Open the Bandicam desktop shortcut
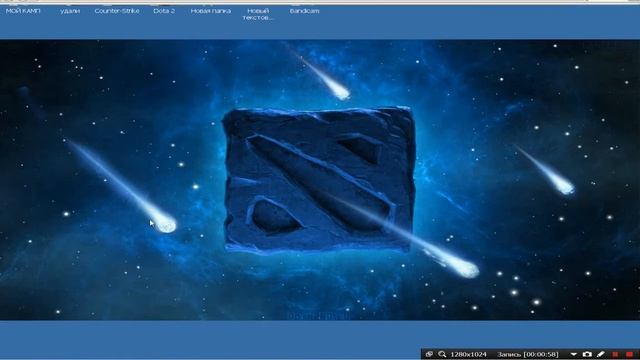 (304, 11)
